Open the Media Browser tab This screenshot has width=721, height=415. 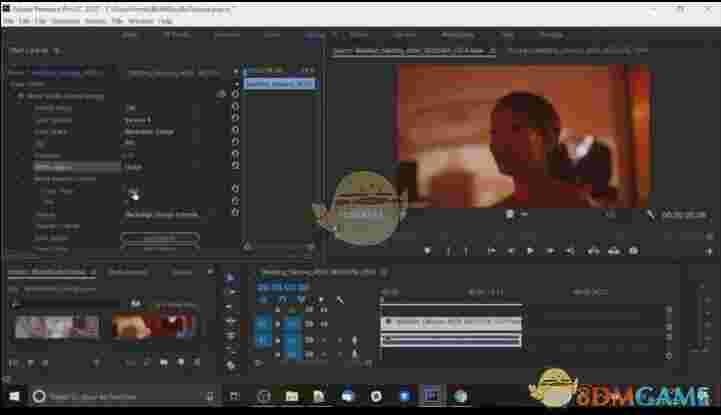(x=127, y=273)
